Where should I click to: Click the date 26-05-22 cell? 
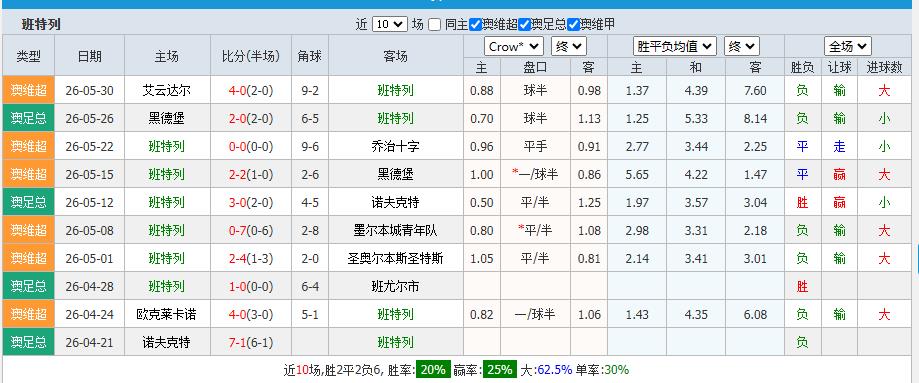click(x=90, y=147)
